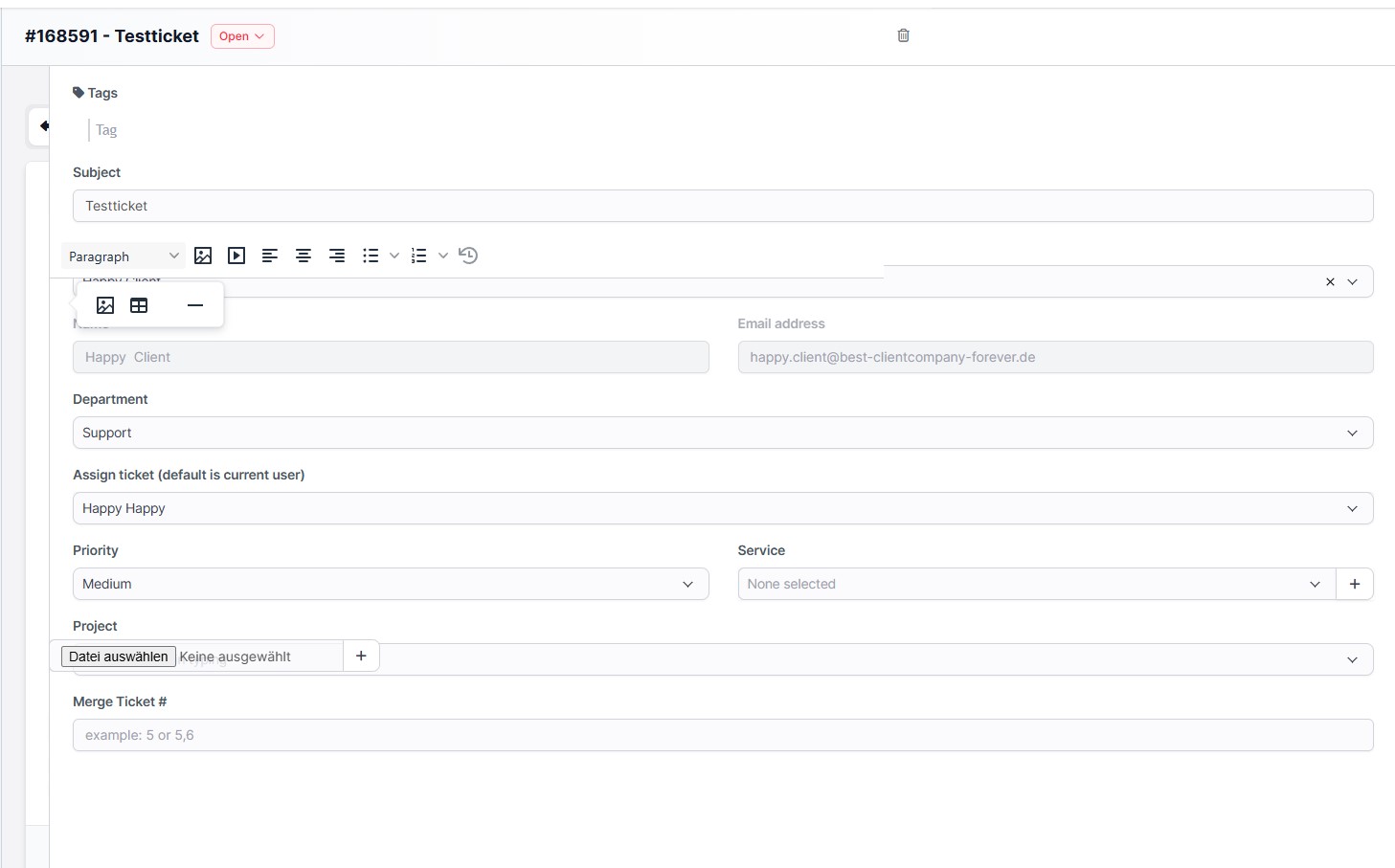Open the Department dropdown showing Support
This screenshot has height=868, width=1395.
click(723, 433)
